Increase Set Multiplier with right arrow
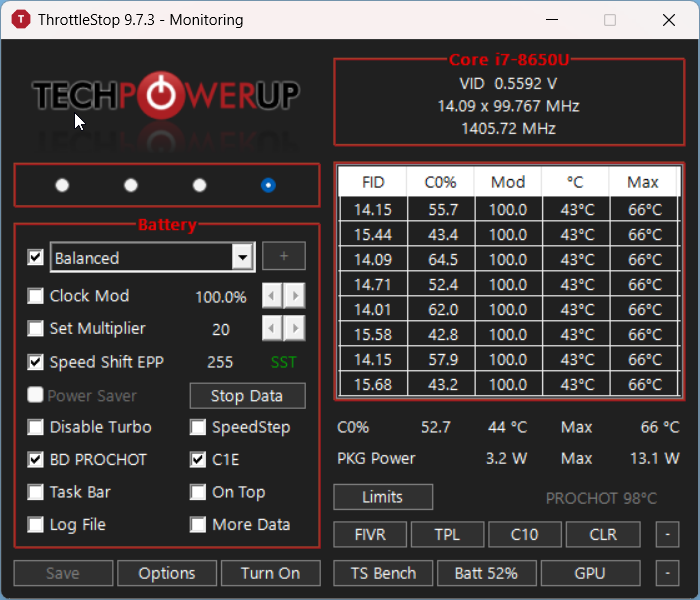 pyautogui.click(x=295, y=329)
